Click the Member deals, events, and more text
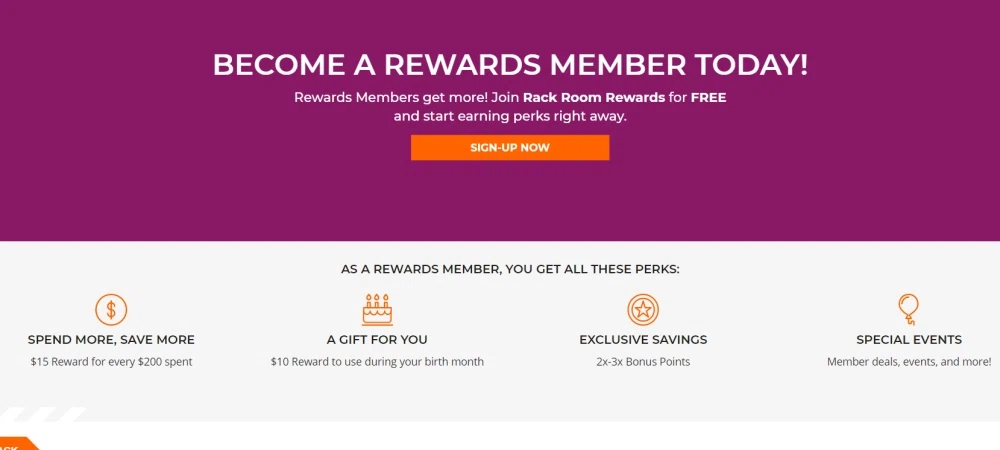The image size is (1000, 450). pos(909,362)
